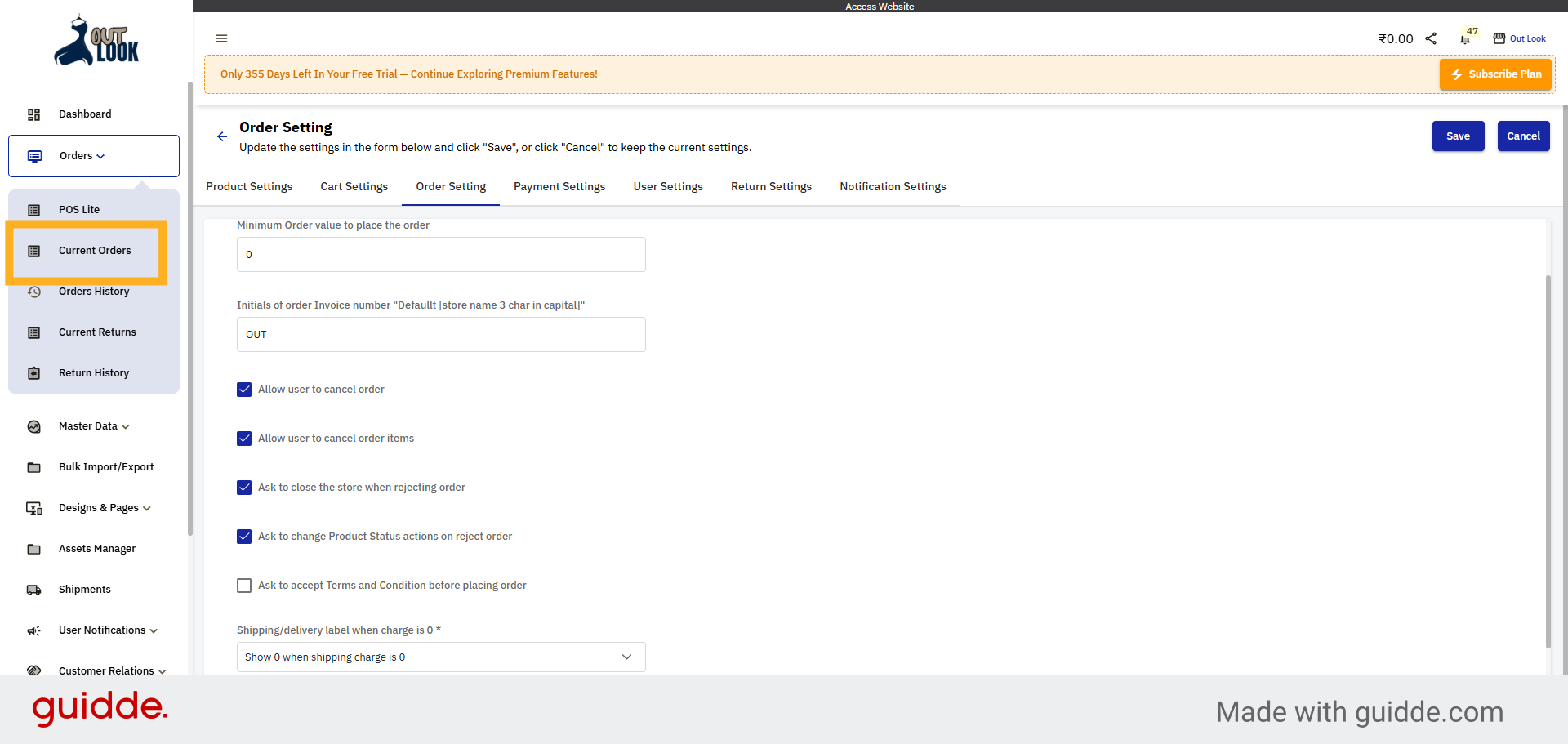Click the User Notifications megaphone icon

point(33,630)
